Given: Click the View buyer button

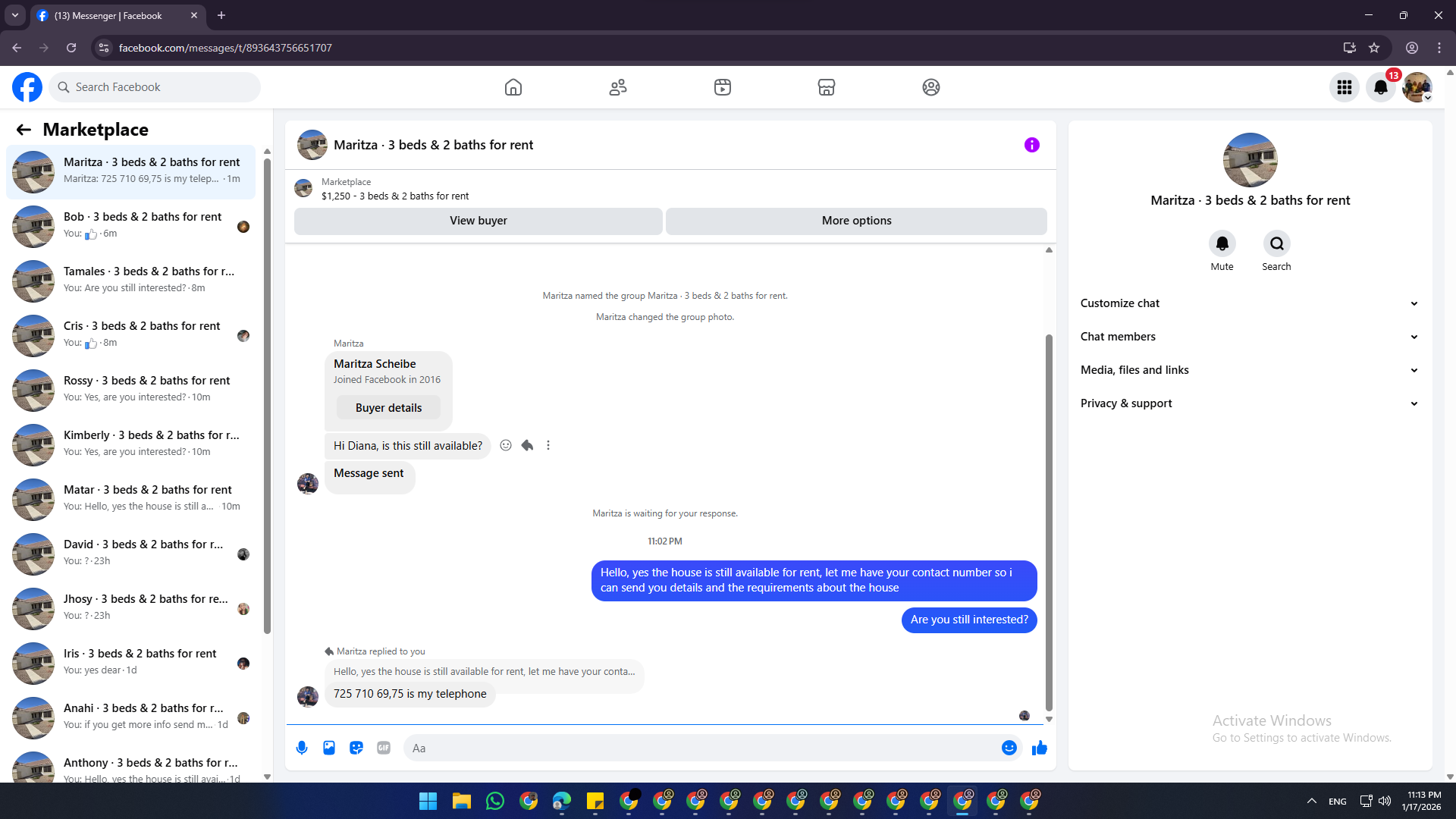Looking at the screenshot, I should (x=478, y=221).
